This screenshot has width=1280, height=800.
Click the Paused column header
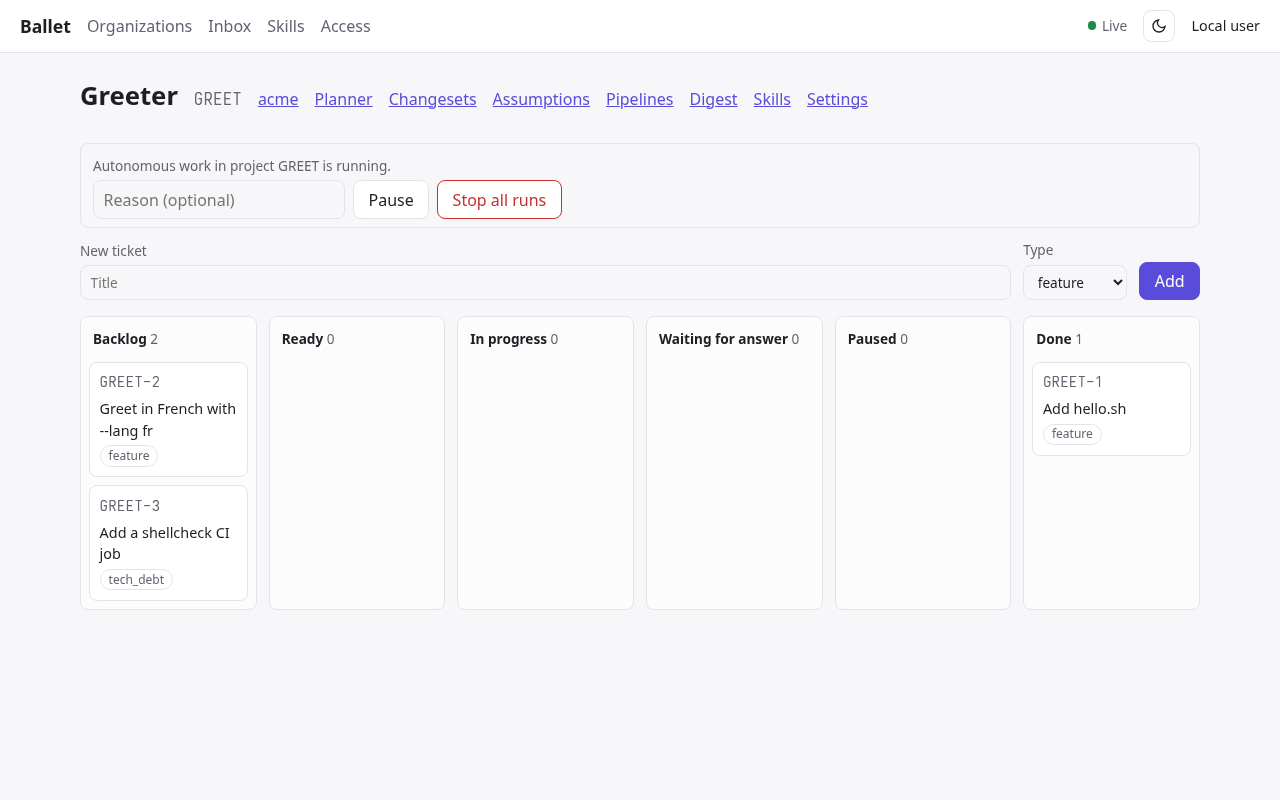(x=878, y=339)
